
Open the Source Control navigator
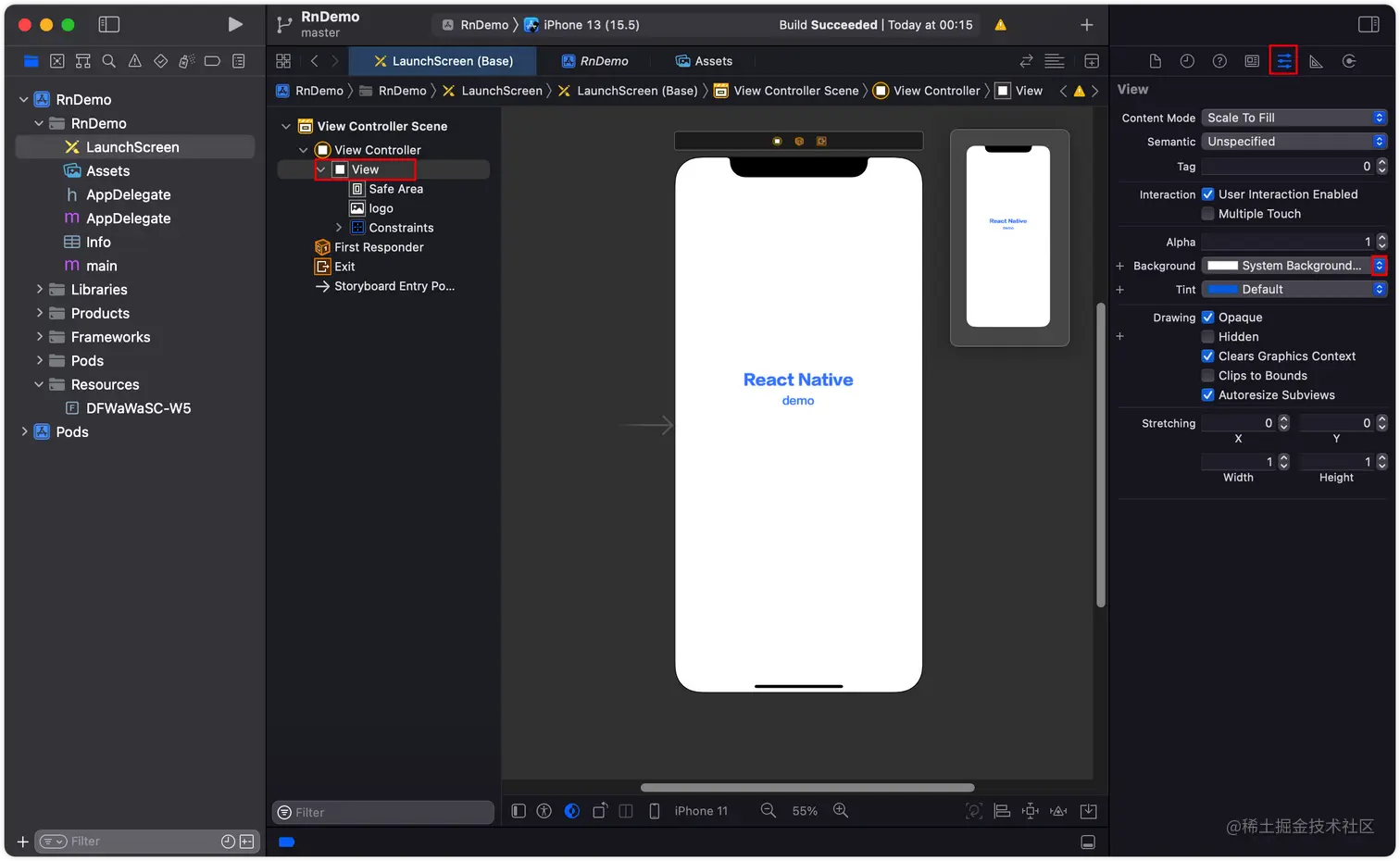click(x=57, y=61)
